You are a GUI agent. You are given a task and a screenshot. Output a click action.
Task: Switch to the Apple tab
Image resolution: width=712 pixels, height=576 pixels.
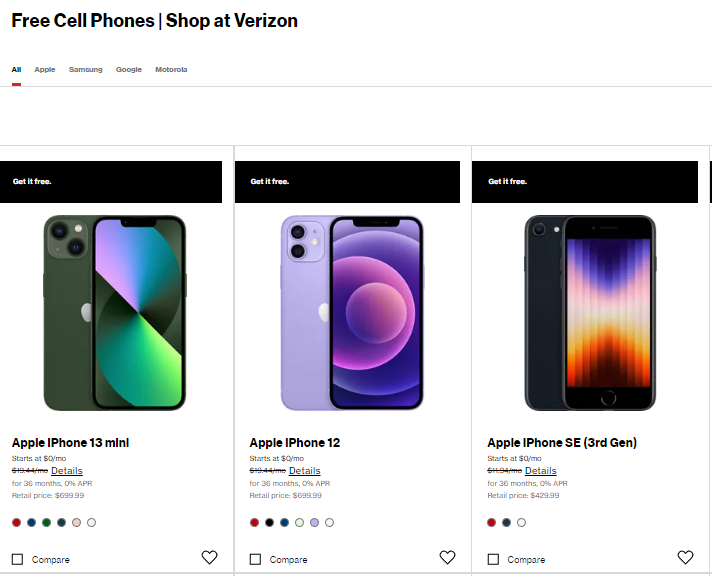[x=45, y=70]
